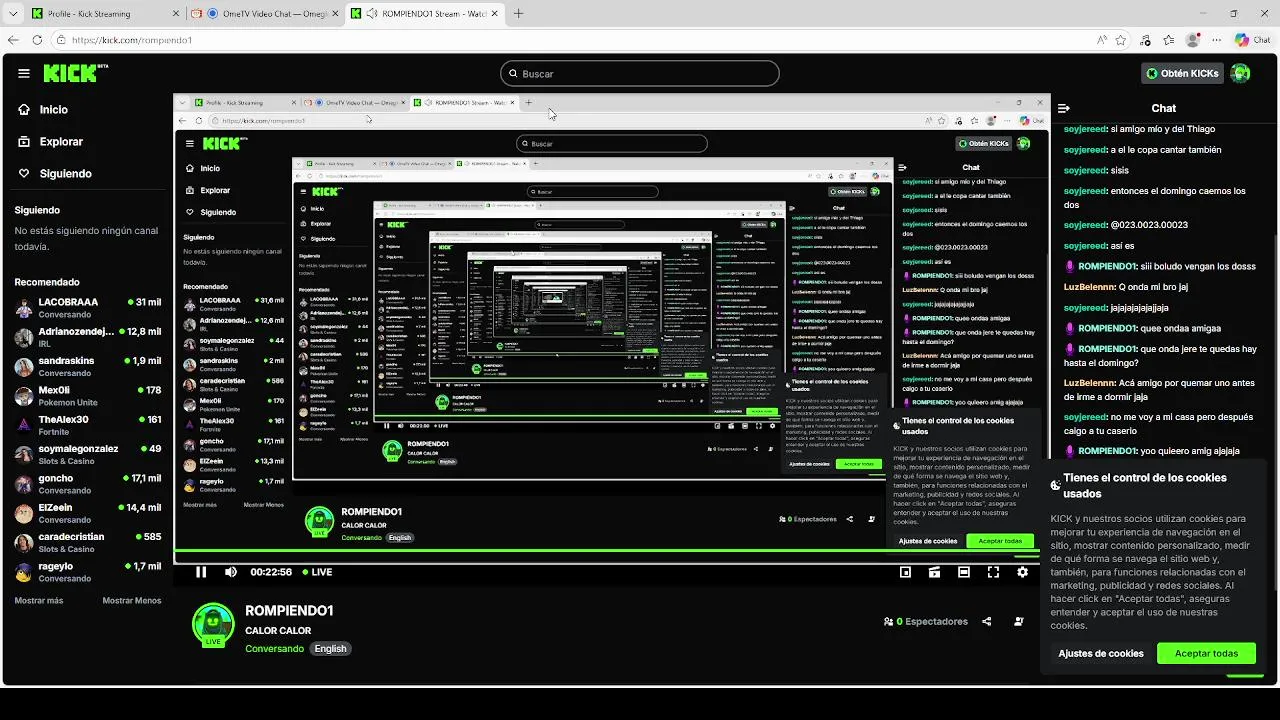Click the user icon right of share icon

coord(1019,621)
